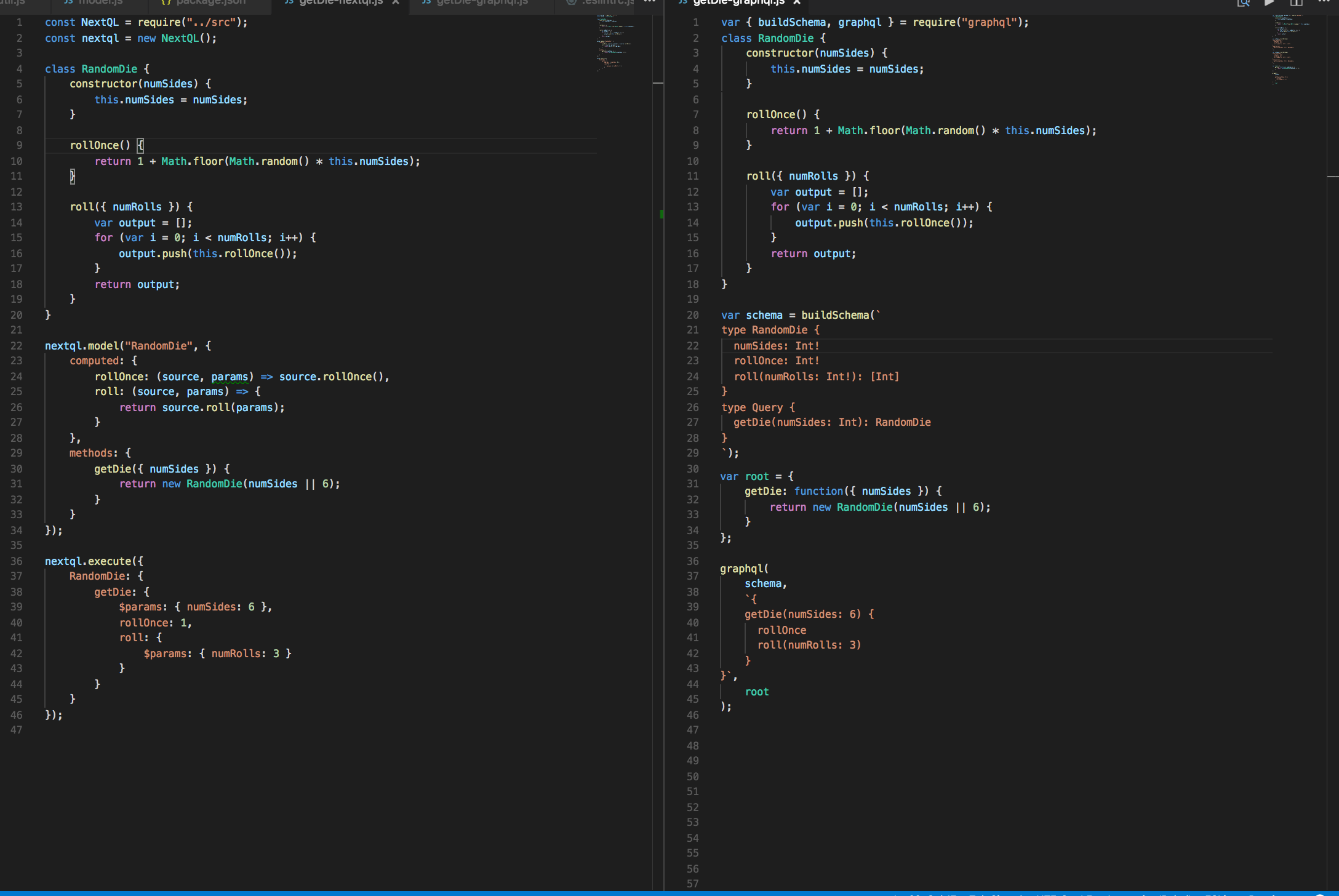Click the run play icon in right editor
This screenshot has width=1339, height=896.
(x=1269, y=3)
